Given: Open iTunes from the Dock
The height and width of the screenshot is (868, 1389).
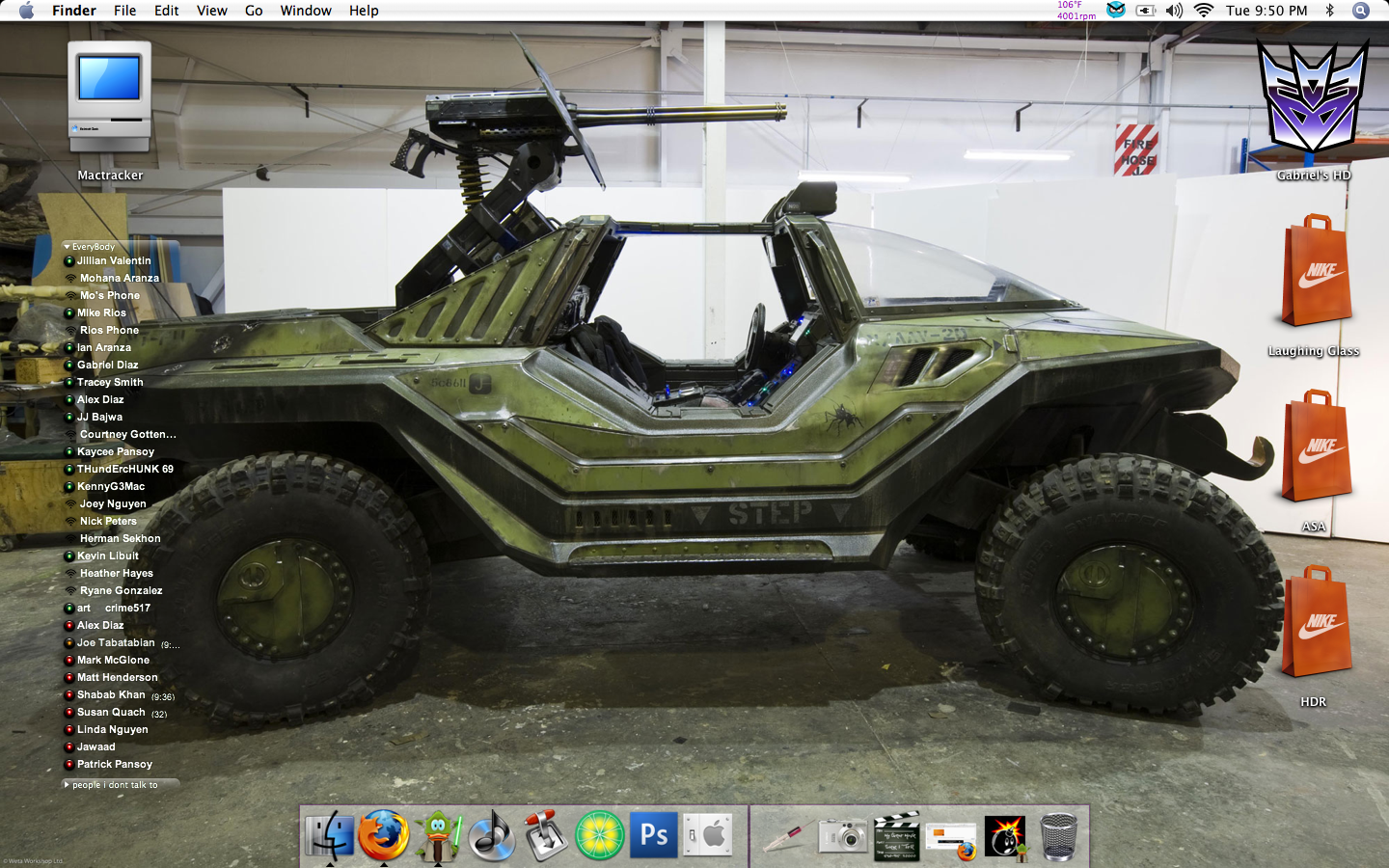Looking at the screenshot, I should (x=492, y=835).
